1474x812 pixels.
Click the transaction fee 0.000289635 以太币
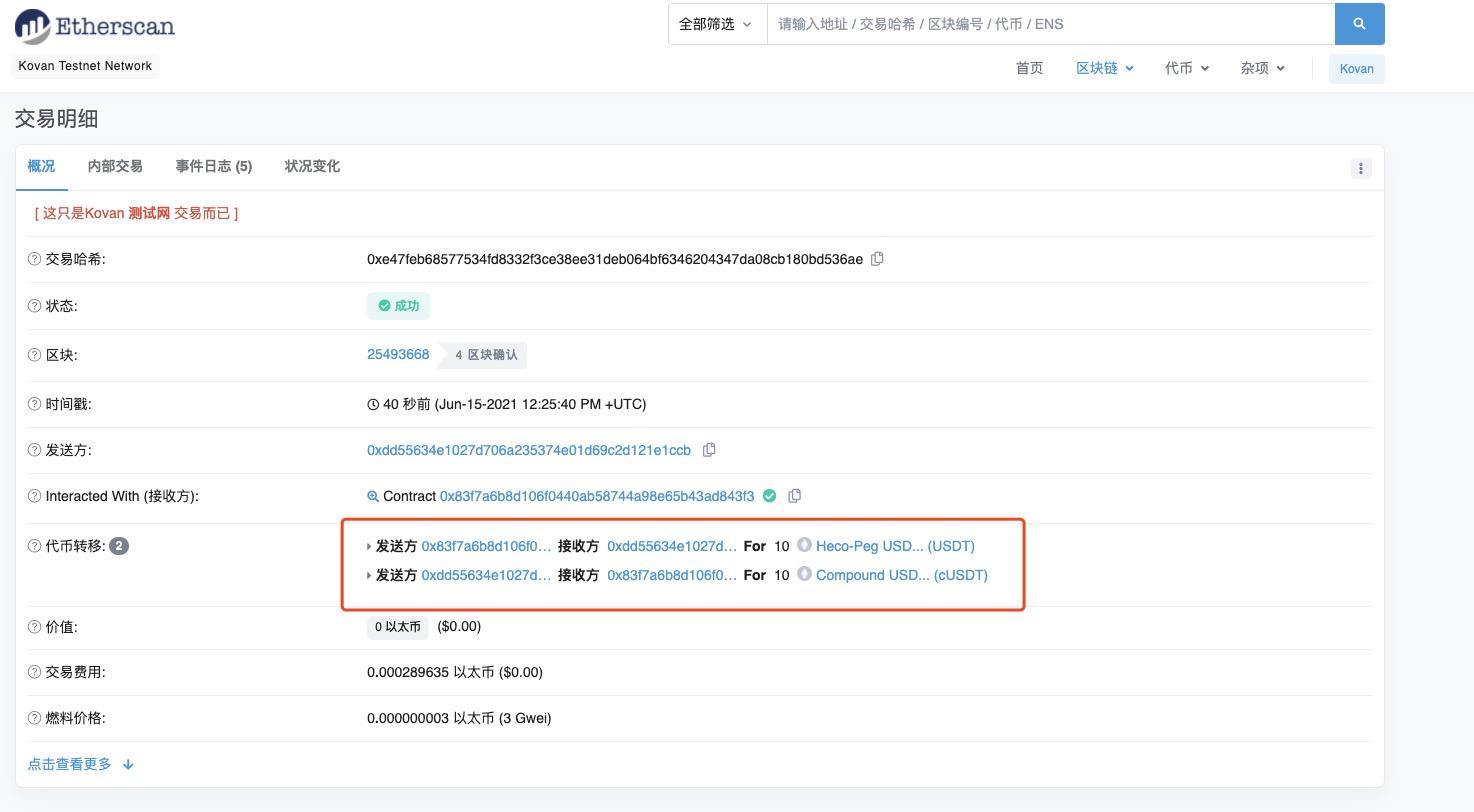tap(455, 672)
